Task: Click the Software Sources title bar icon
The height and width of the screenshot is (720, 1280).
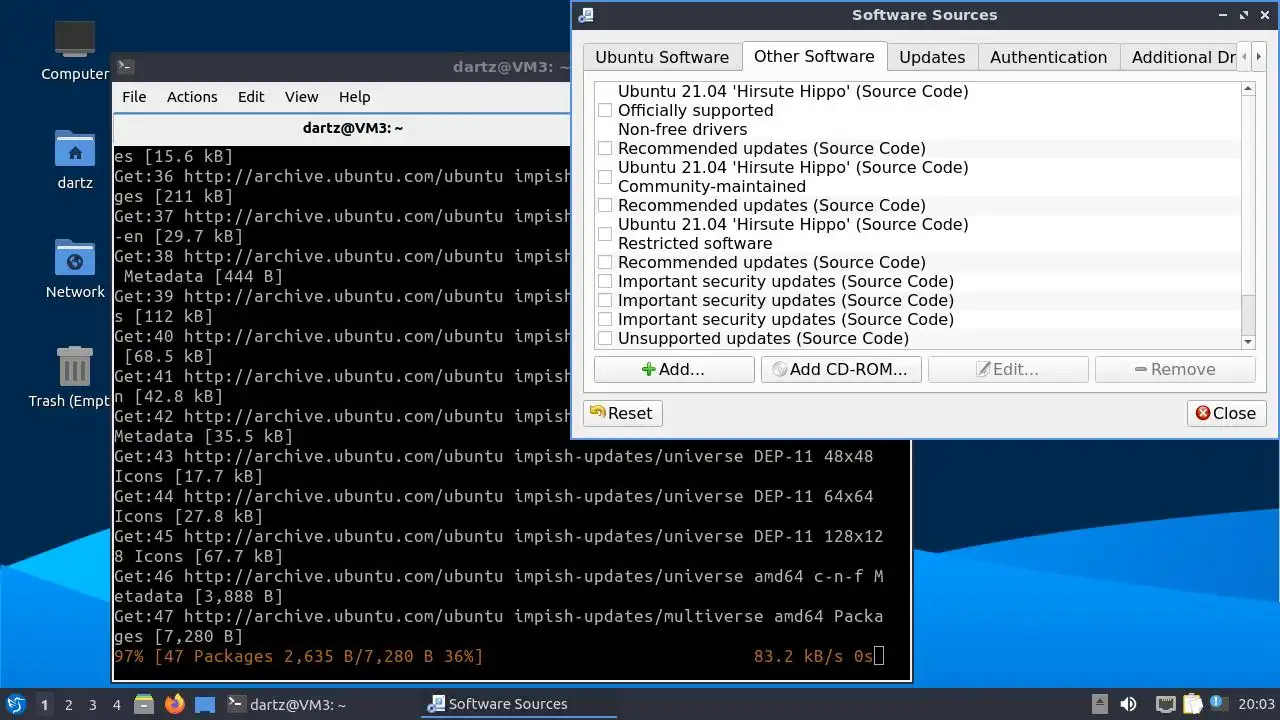Action: 586,15
